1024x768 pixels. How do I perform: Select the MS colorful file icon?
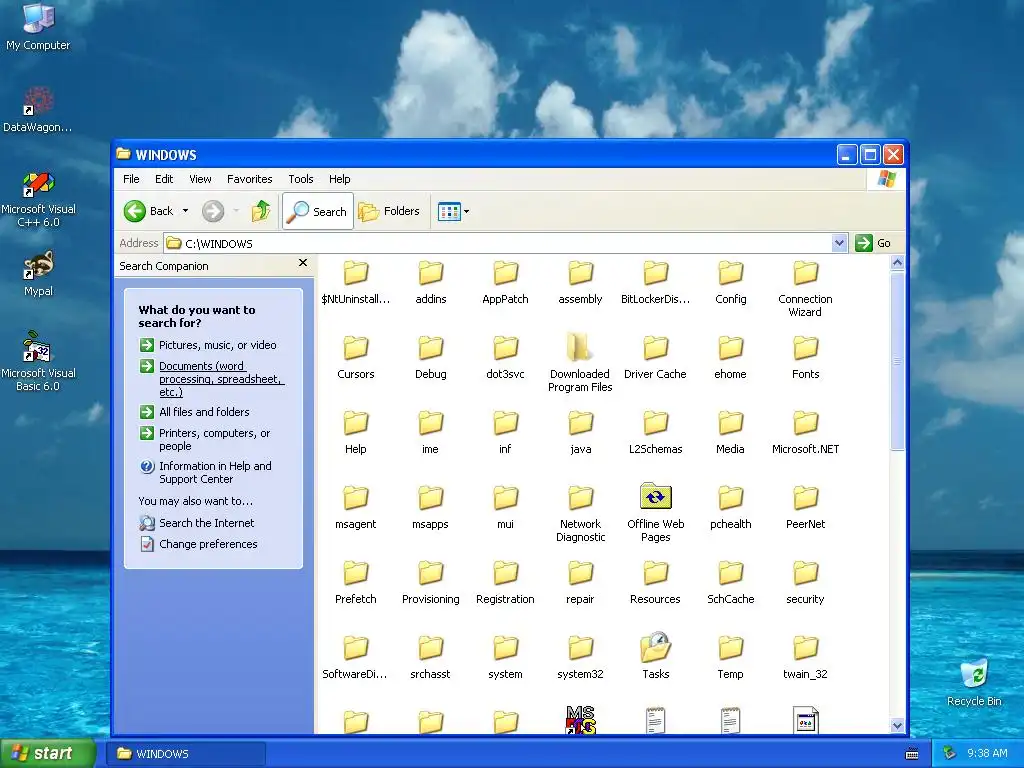point(581,719)
